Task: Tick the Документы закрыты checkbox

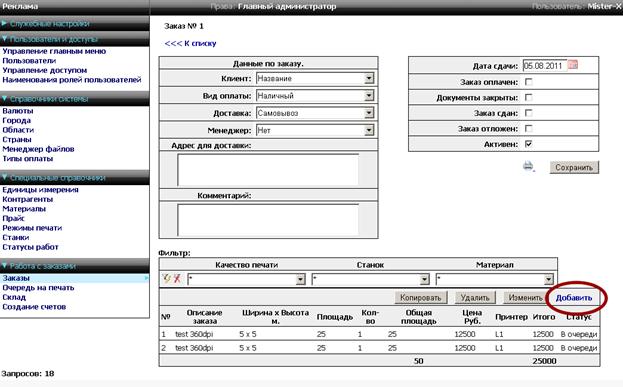Action: (x=528, y=97)
